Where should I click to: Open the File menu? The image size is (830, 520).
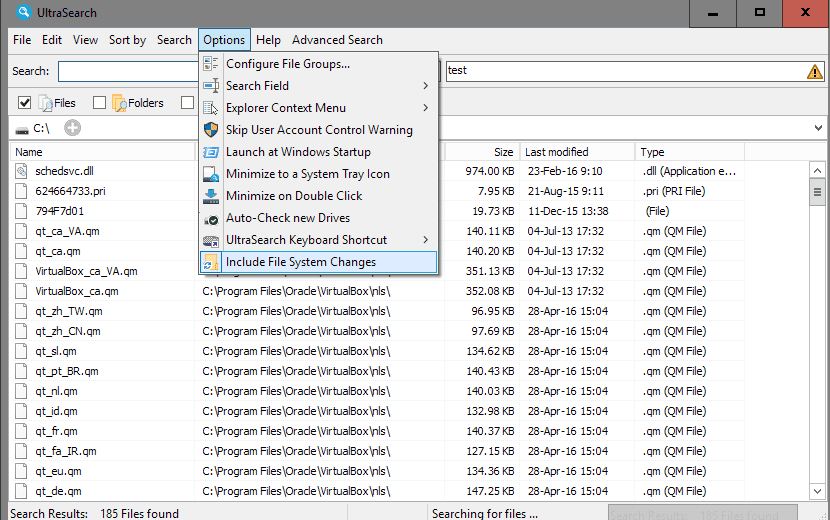pos(22,40)
